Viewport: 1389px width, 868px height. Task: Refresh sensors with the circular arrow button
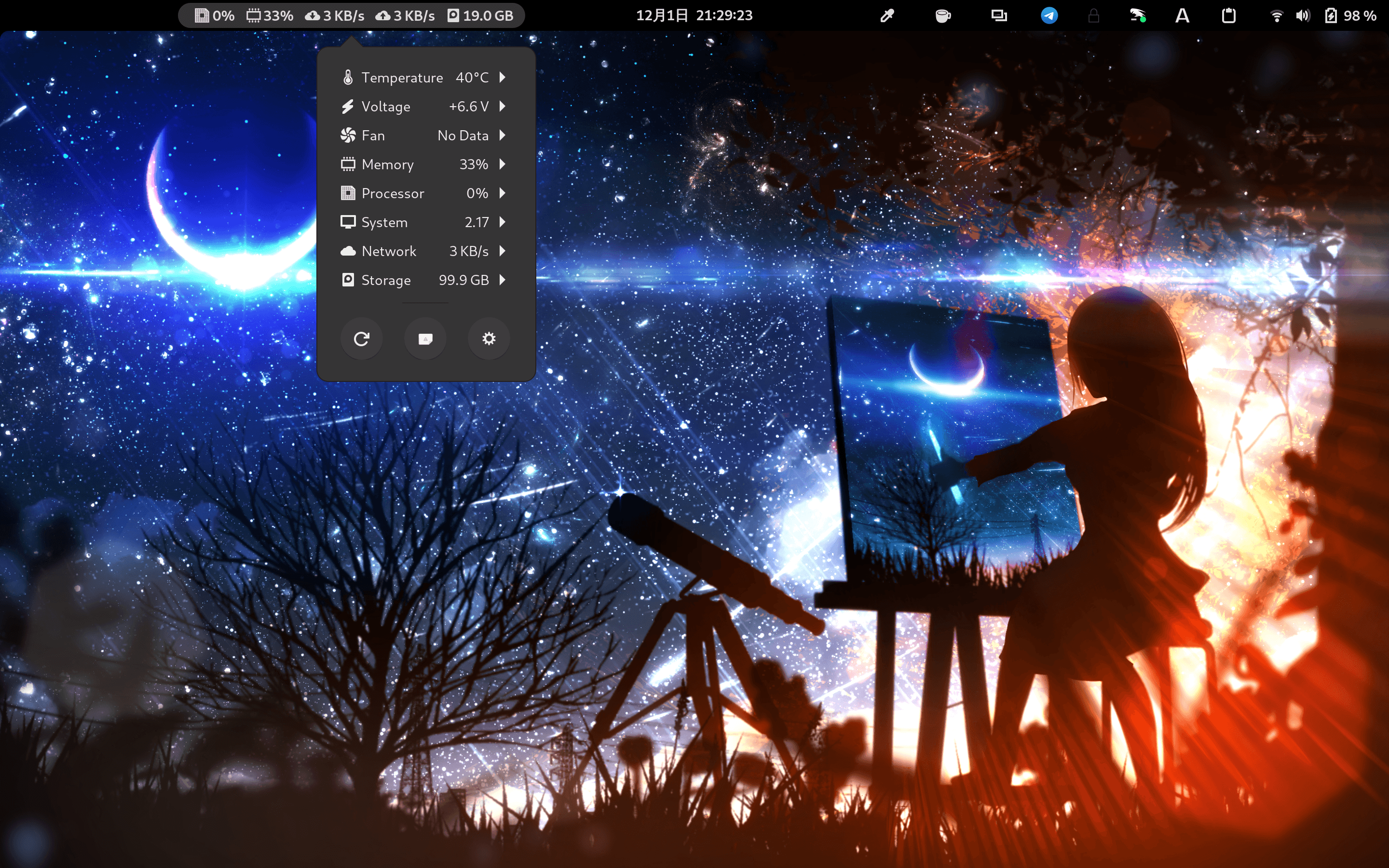(362, 339)
